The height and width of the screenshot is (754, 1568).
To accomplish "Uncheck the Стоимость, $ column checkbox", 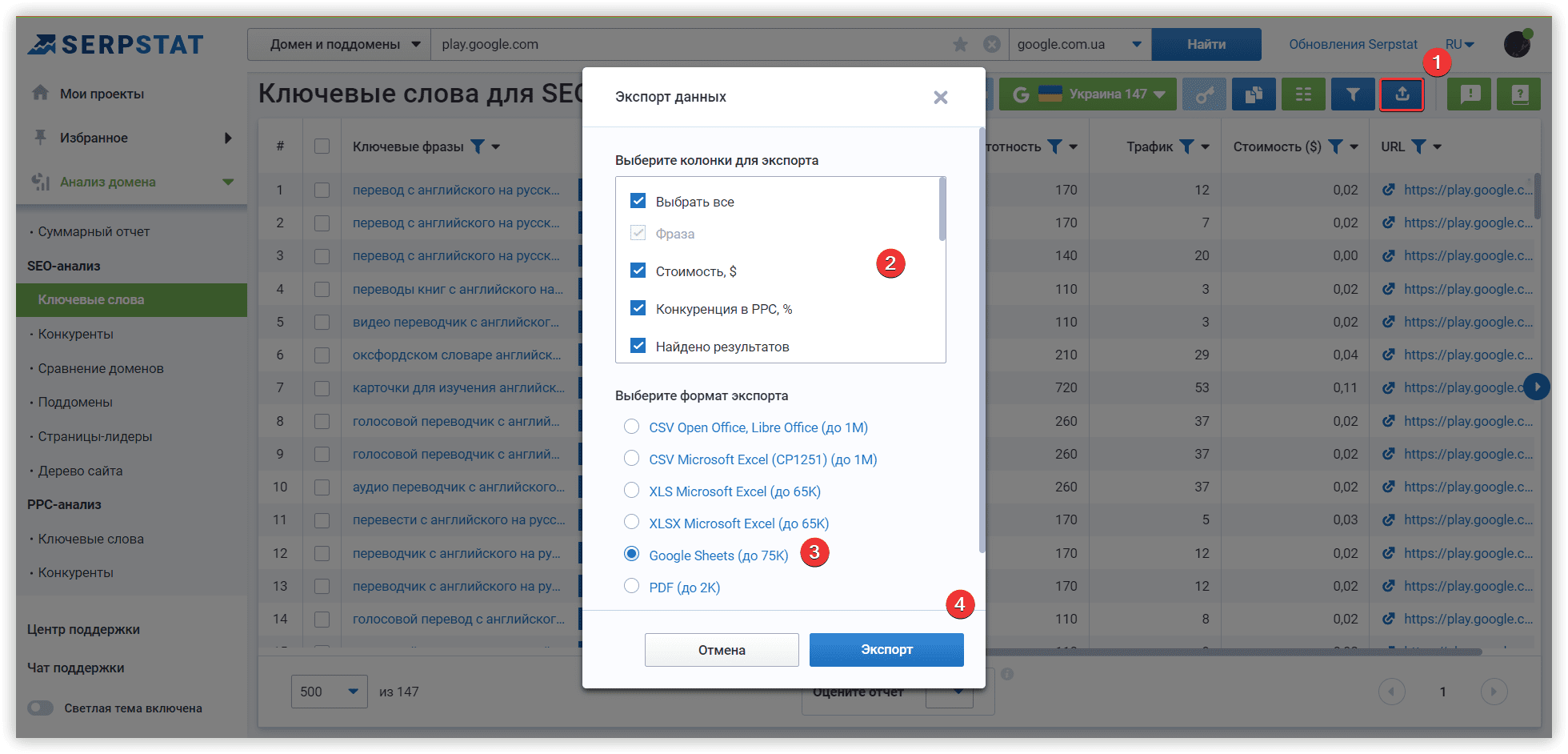I will click(x=638, y=270).
